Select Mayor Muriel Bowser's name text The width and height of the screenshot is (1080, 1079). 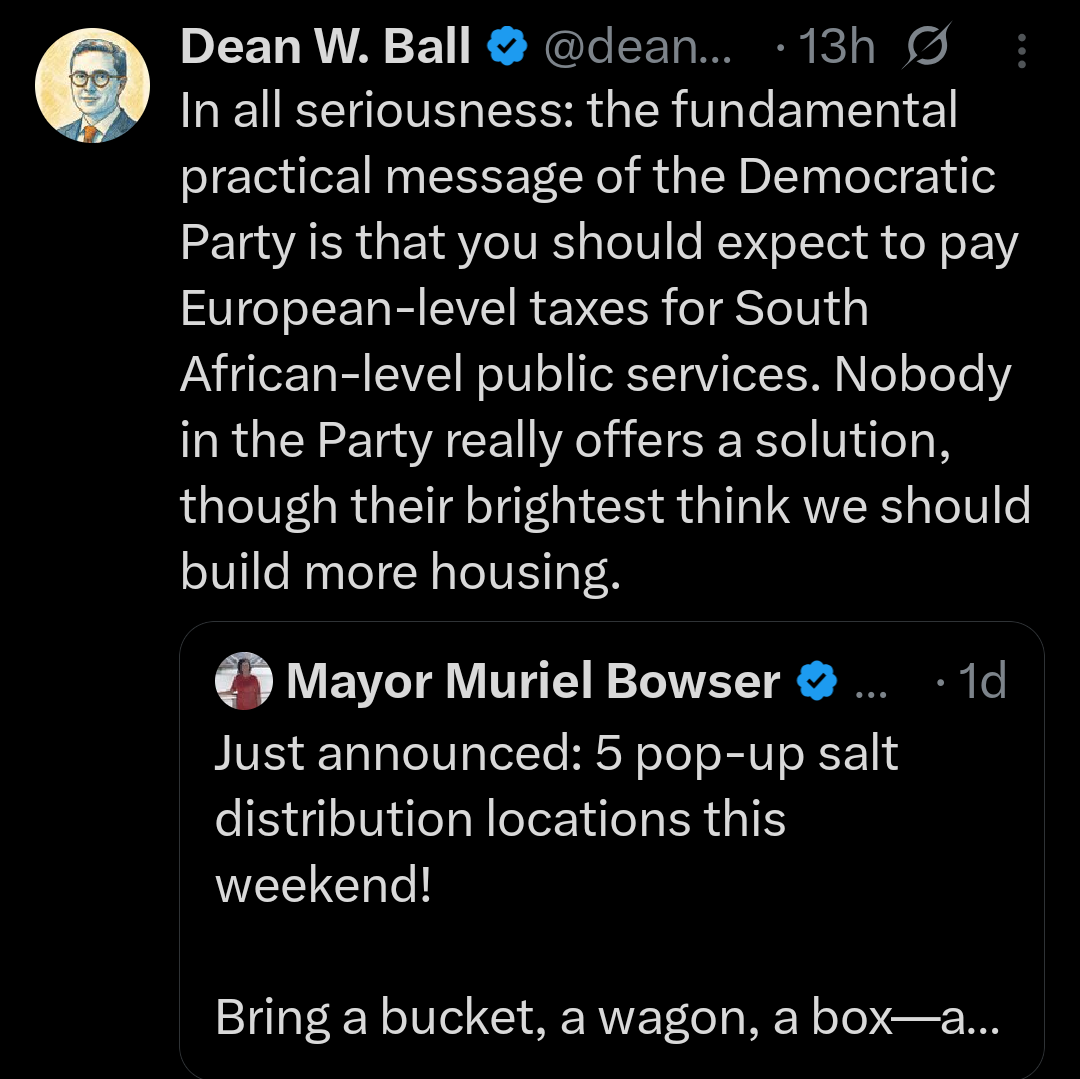coord(532,681)
